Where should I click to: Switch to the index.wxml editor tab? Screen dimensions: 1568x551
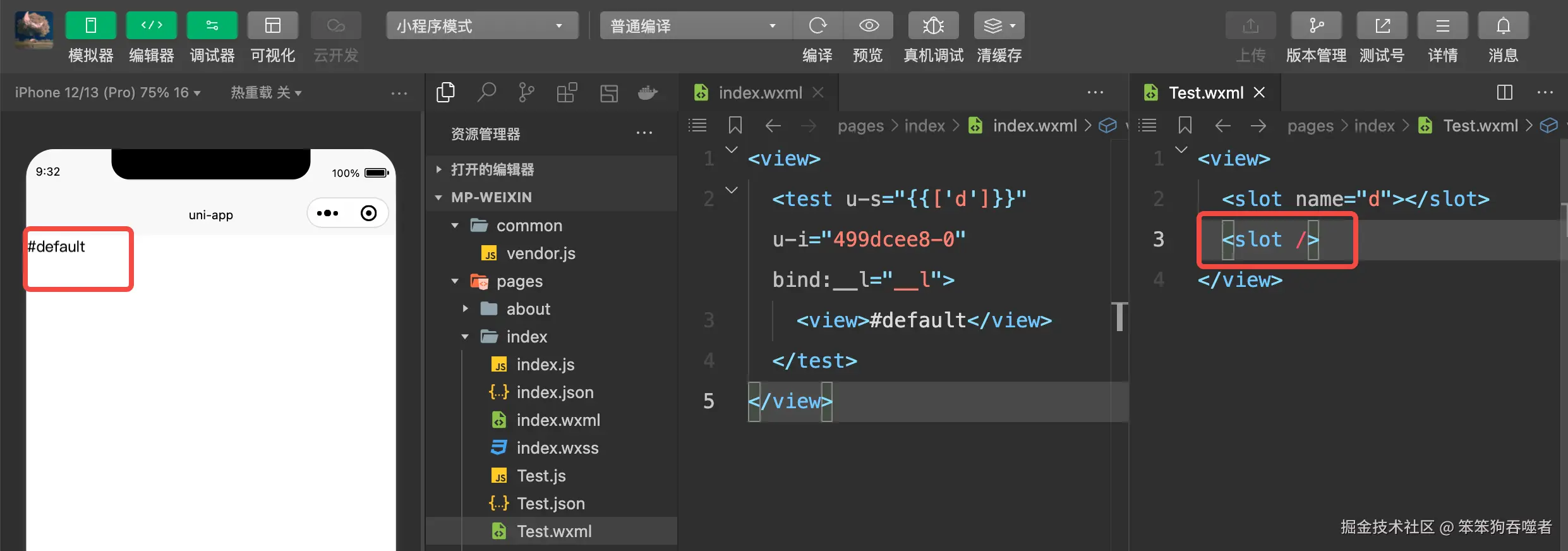tap(760, 93)
